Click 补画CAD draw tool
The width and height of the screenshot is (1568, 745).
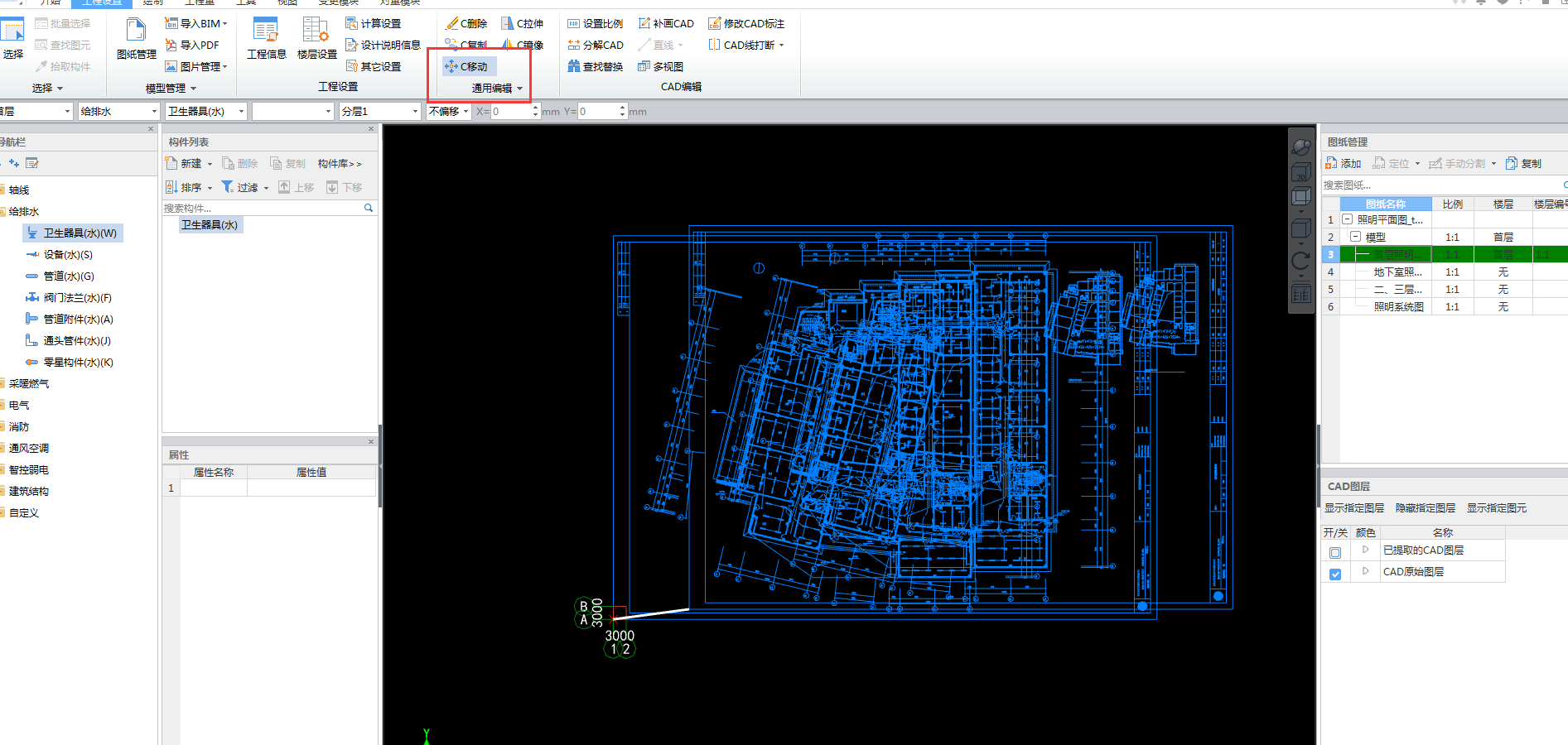tap(666, 23)
